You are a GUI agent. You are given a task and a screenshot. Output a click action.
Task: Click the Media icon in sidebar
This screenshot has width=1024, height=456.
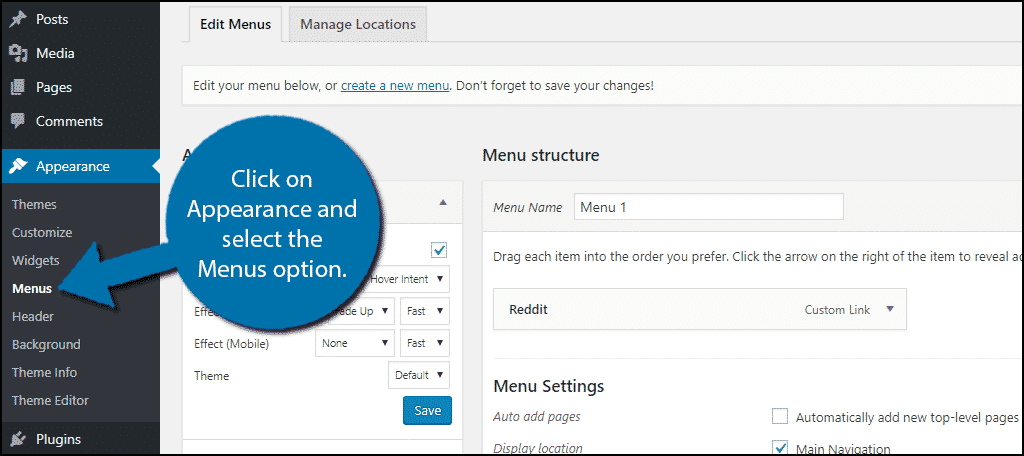[x=18, y=53]
